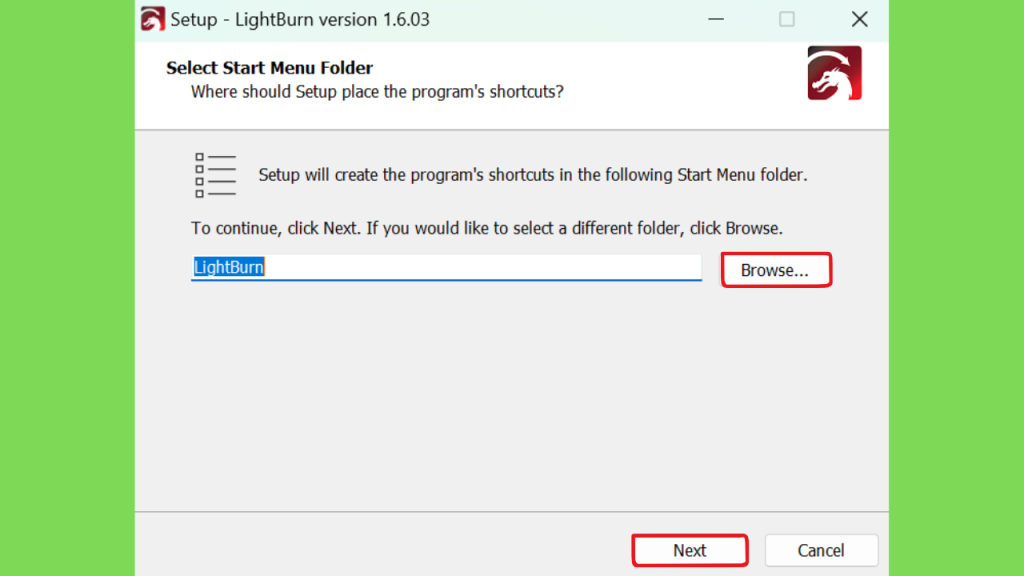Close the LightBurn Setup installer window
Screen dimensions: 1024x576
[859, 19]
